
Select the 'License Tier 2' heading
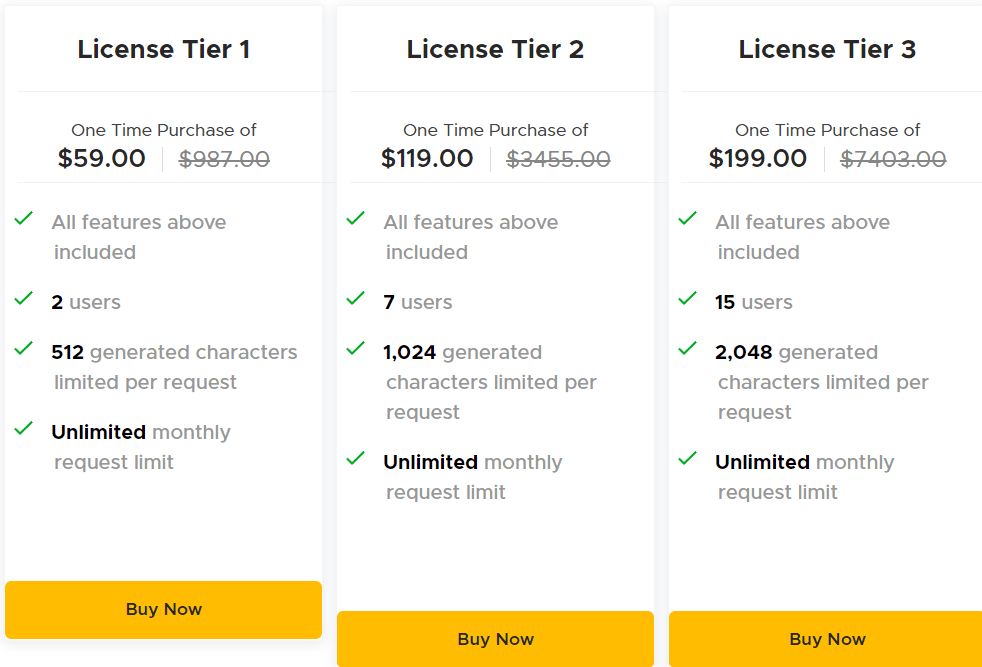point(495,48)
